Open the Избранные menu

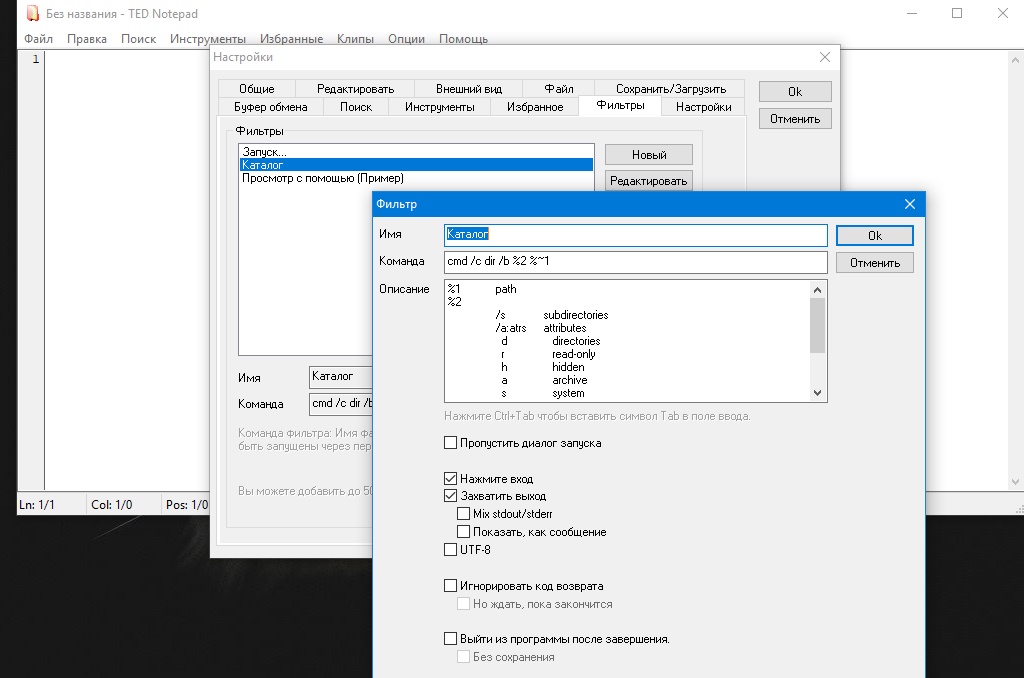[291, 39]
